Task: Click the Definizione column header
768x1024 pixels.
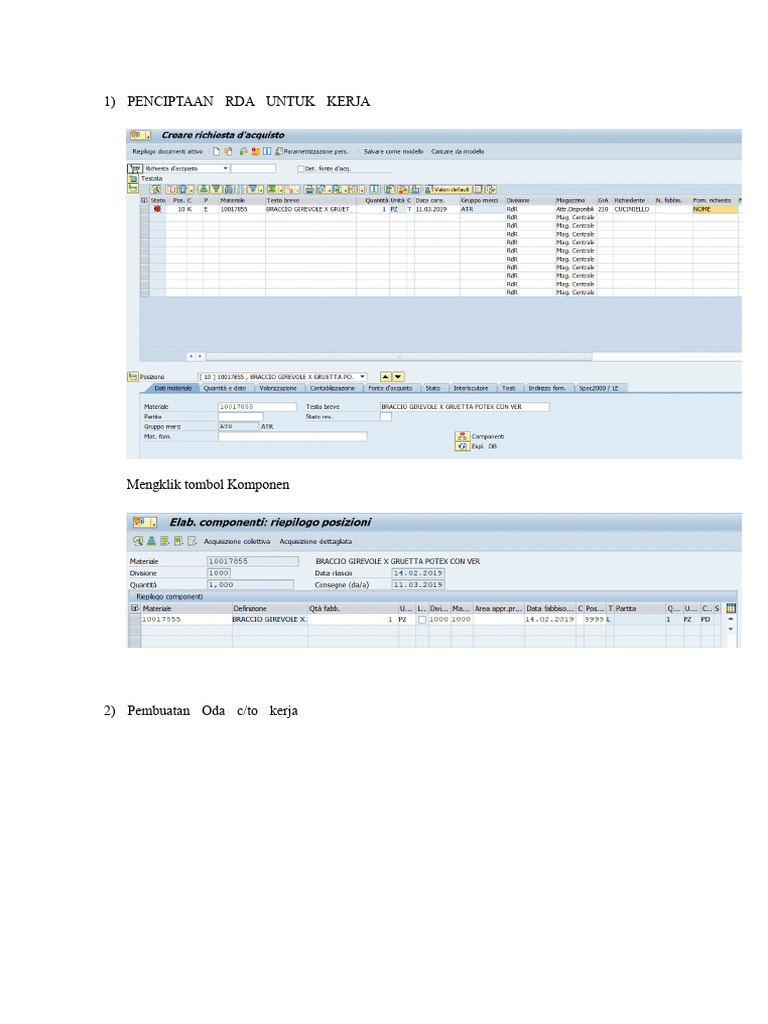Action: [270, 608]
